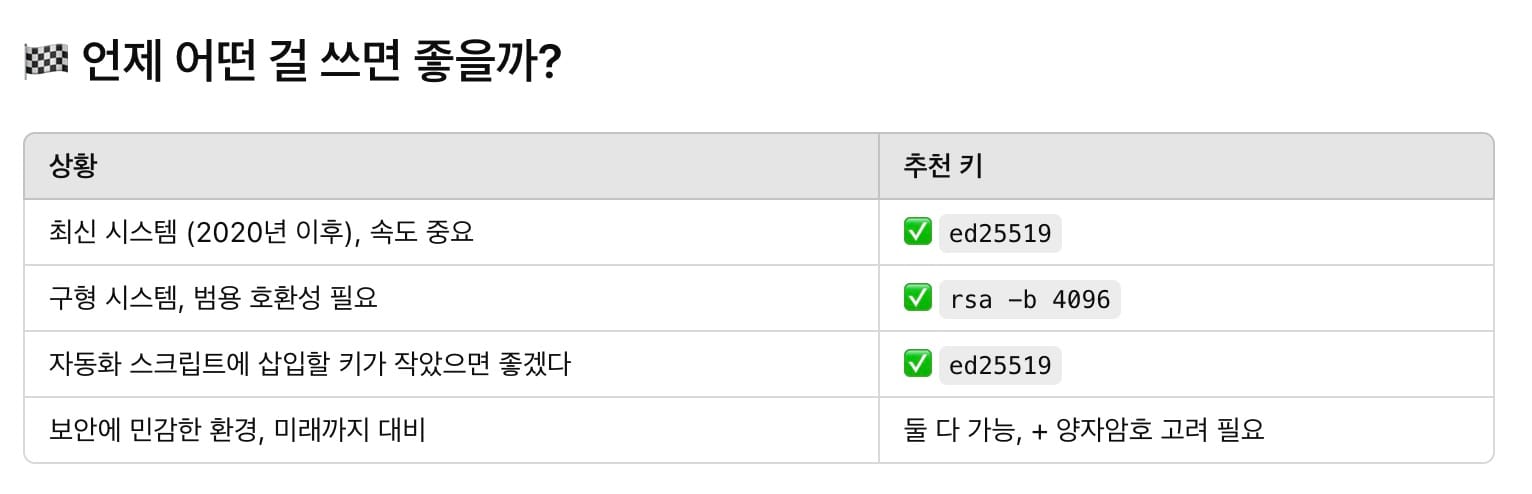
Task: Select the 추천 키 column header
Action: tap(942, 166)
